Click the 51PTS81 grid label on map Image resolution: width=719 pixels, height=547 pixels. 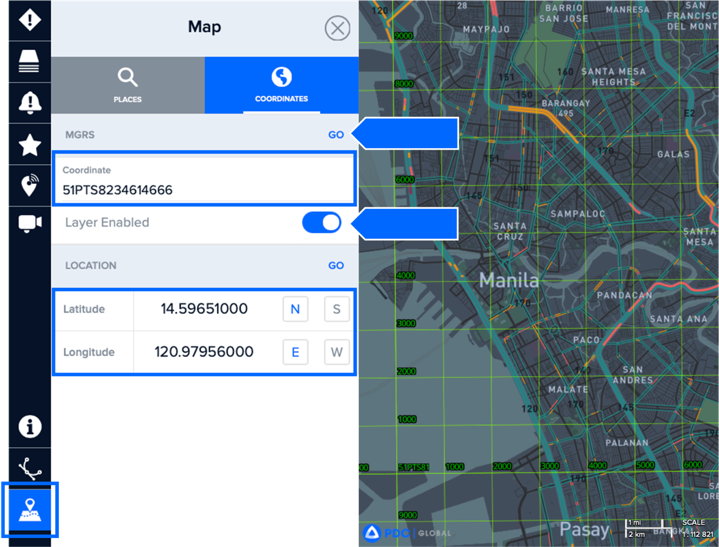click(414, 467)
